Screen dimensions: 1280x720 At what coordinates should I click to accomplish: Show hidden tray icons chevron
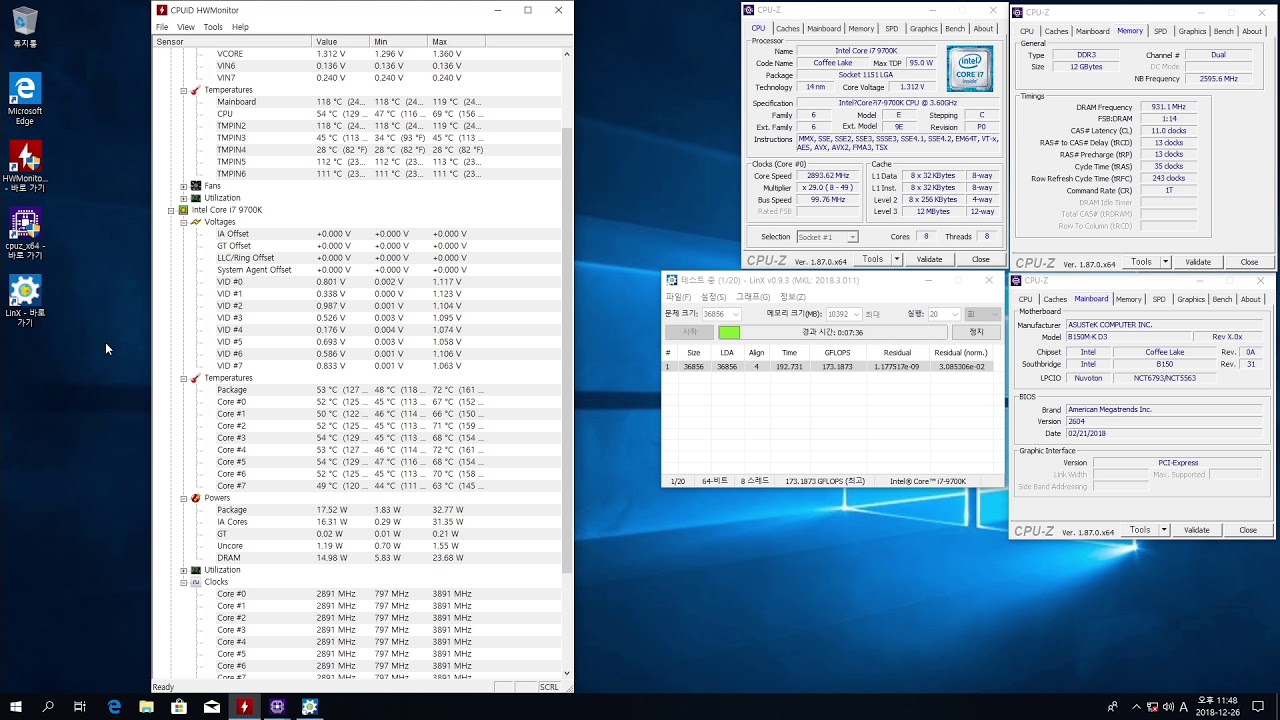(x=1136, y=707)
